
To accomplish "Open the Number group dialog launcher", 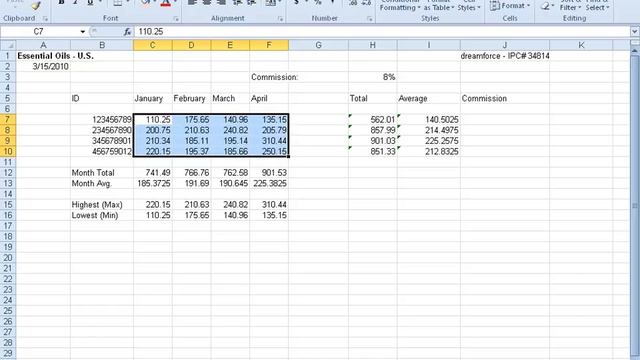I will pyautogui.click(x=369, y=19).
